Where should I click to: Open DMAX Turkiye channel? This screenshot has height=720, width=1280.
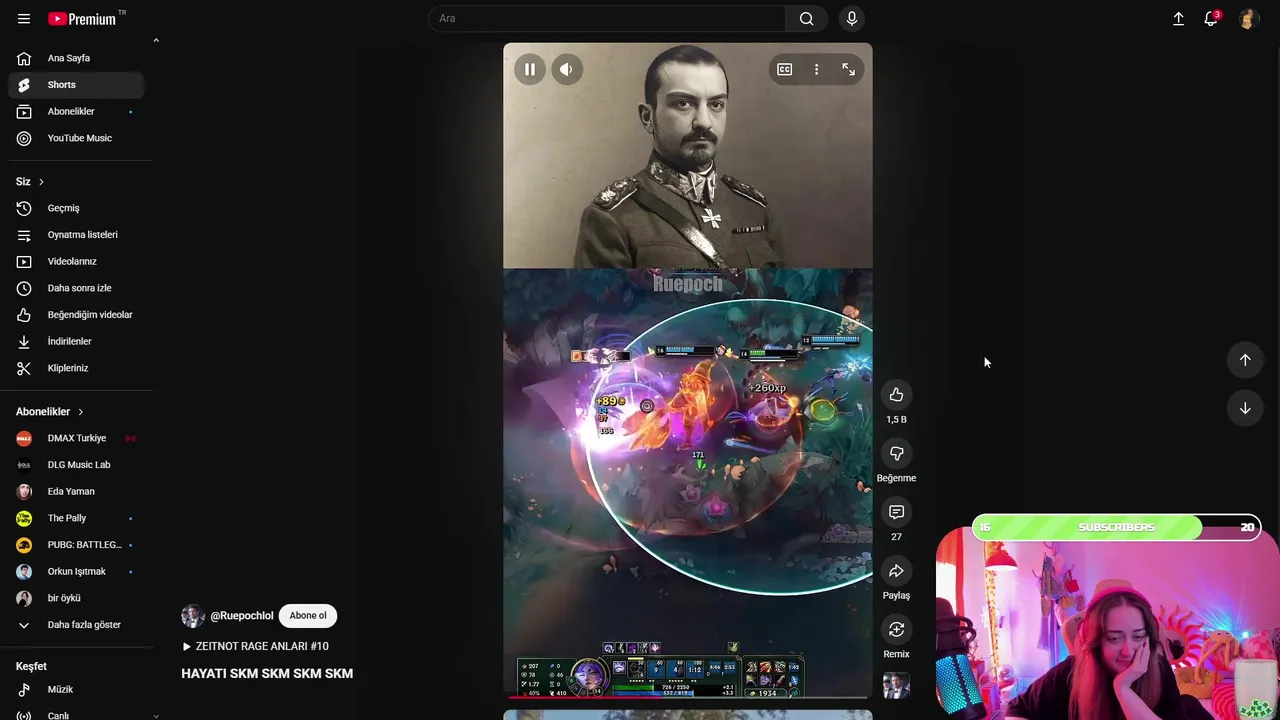76,438
